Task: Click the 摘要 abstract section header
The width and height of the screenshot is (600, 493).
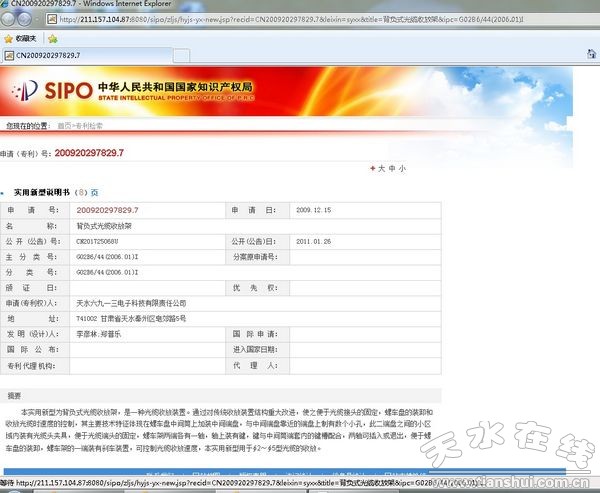Action: pyautogui.click(x=14, y=394)
